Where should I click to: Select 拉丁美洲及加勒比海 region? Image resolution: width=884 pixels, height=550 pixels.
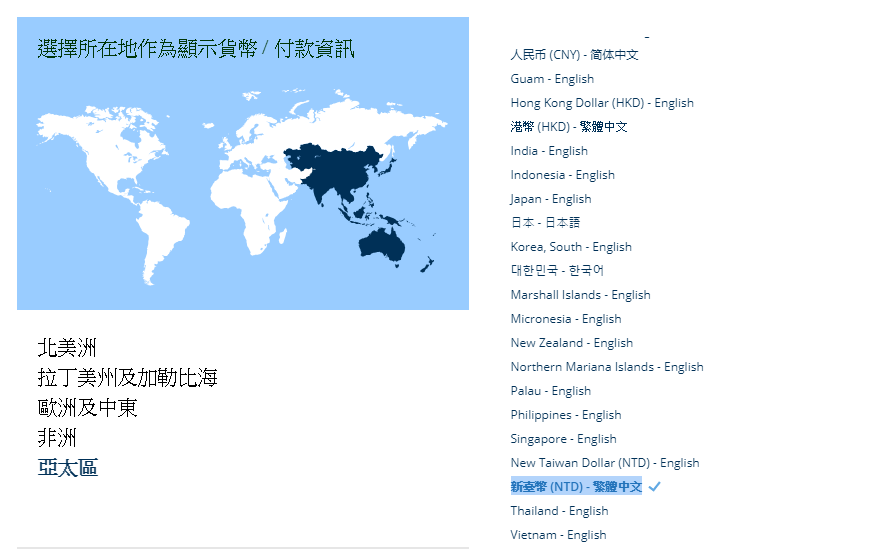127,378
